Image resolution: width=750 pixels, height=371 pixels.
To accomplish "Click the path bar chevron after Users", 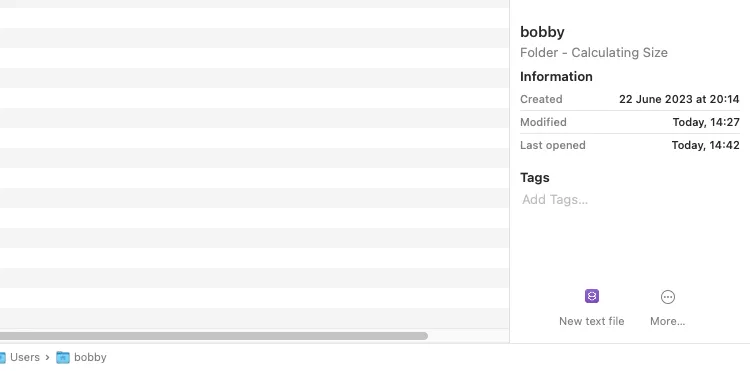I will (x=48, y=357).
